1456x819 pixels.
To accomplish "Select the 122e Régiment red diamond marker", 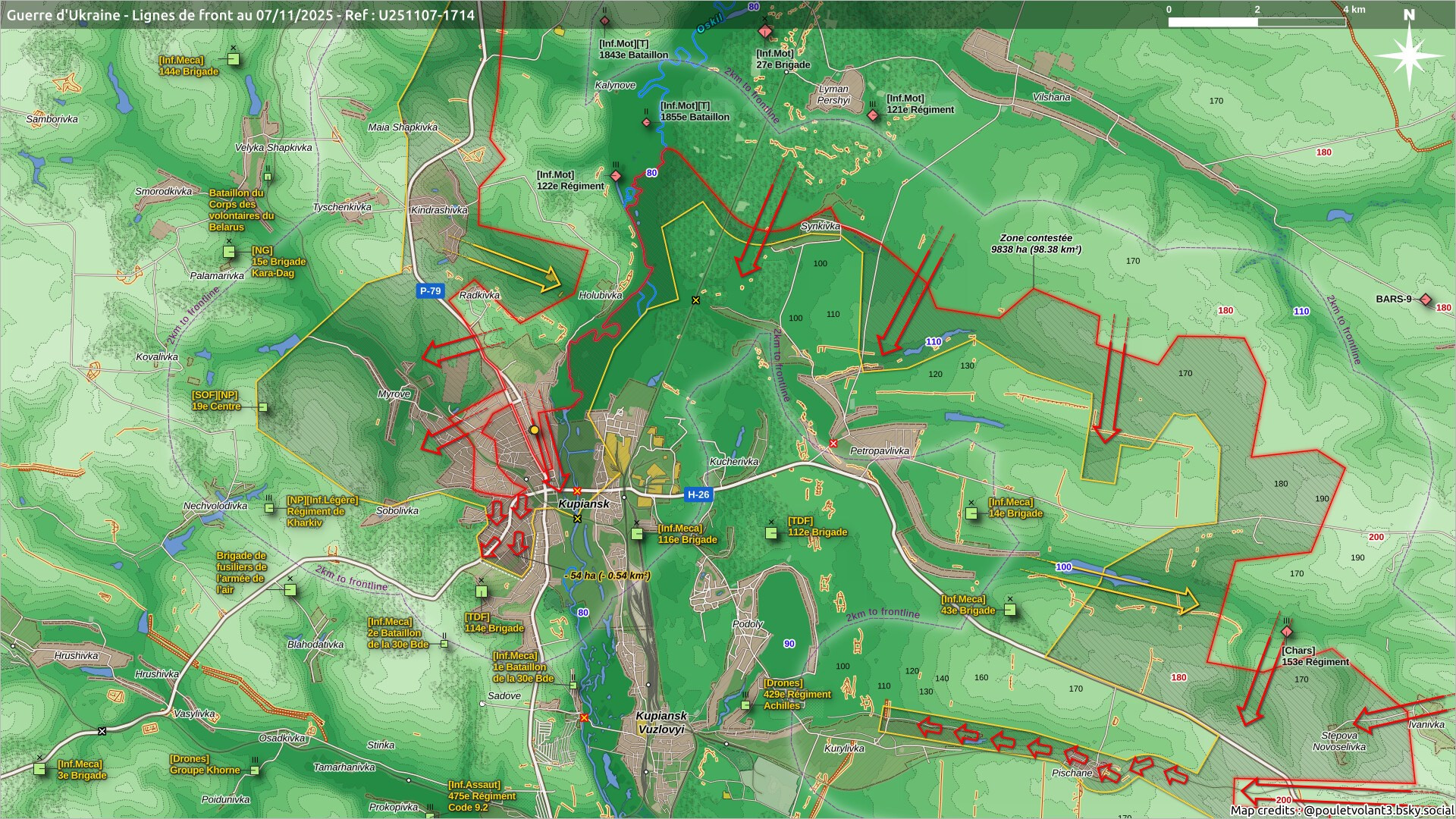I will (616, 176).
